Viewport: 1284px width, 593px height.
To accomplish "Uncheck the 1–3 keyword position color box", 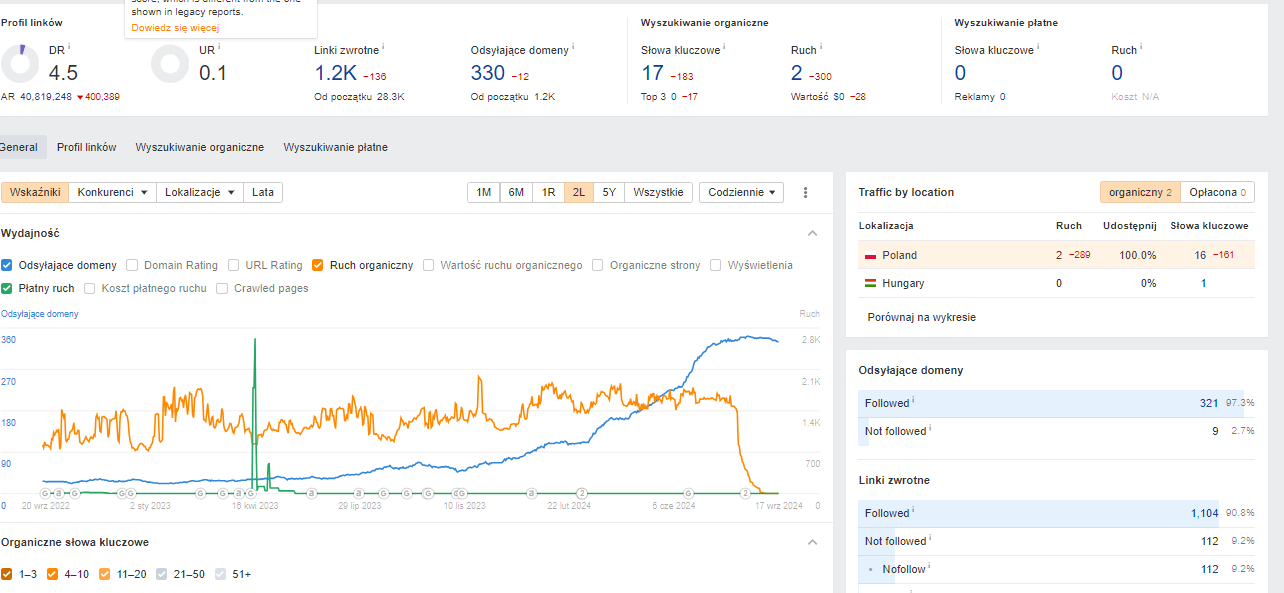I will 7,575.
